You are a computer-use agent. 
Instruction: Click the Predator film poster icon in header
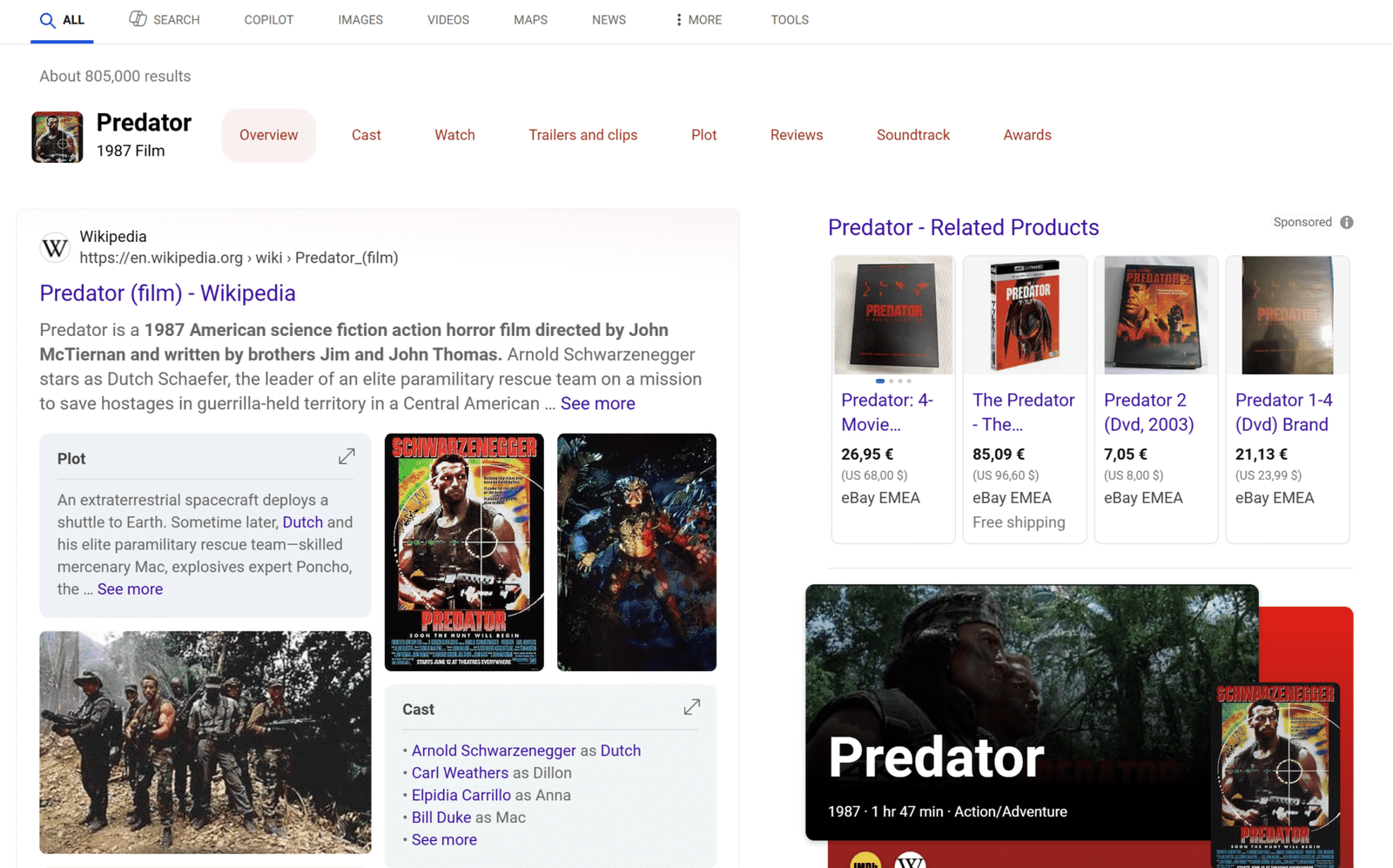(x=57, y=137)
